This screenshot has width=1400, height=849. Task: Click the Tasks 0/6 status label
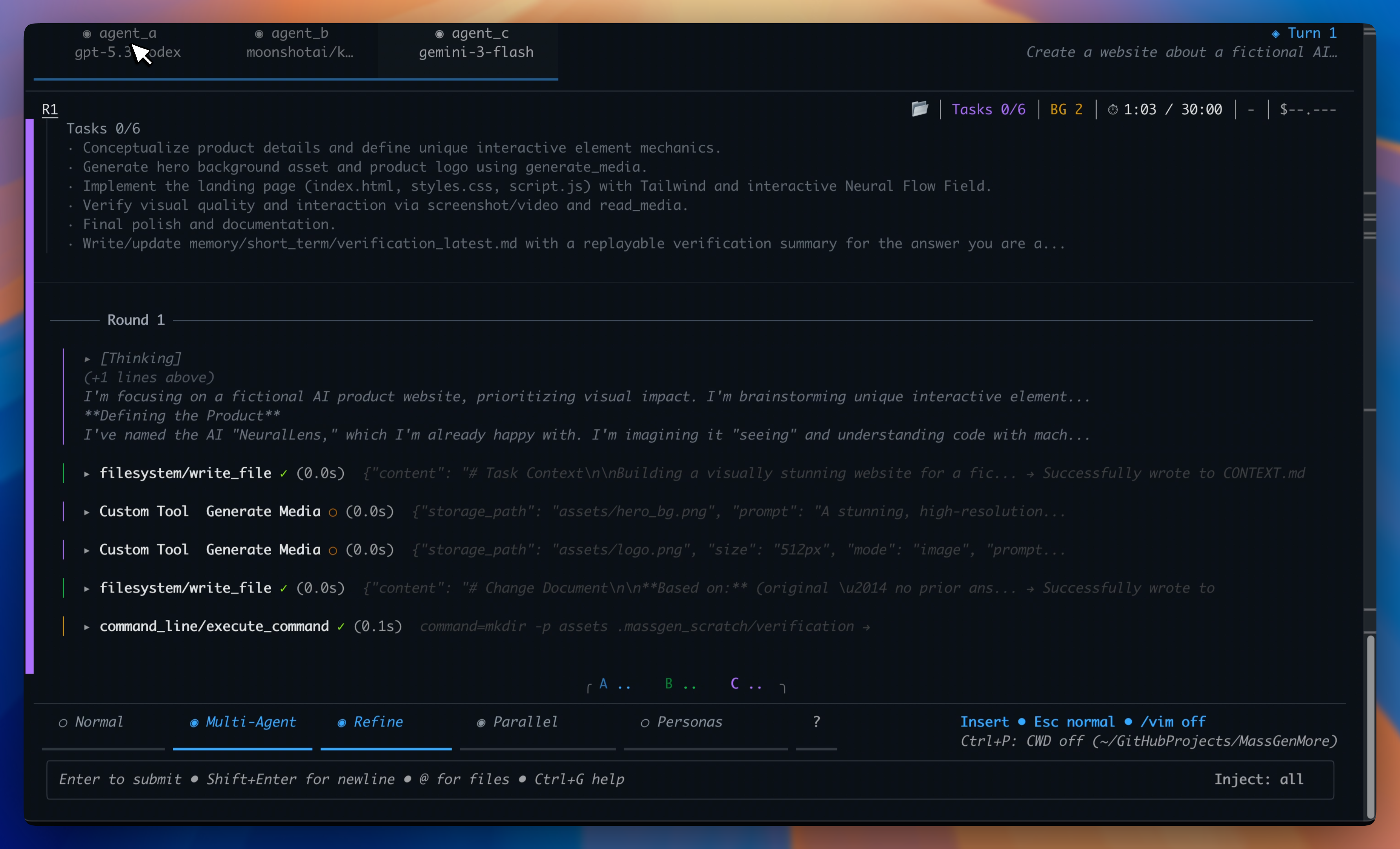[988, 109]
